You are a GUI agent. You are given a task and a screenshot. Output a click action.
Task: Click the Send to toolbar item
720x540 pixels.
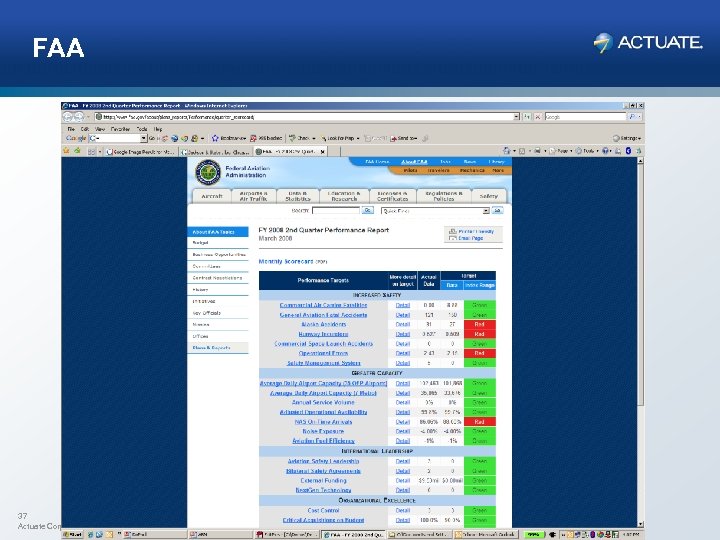[404, 138]
